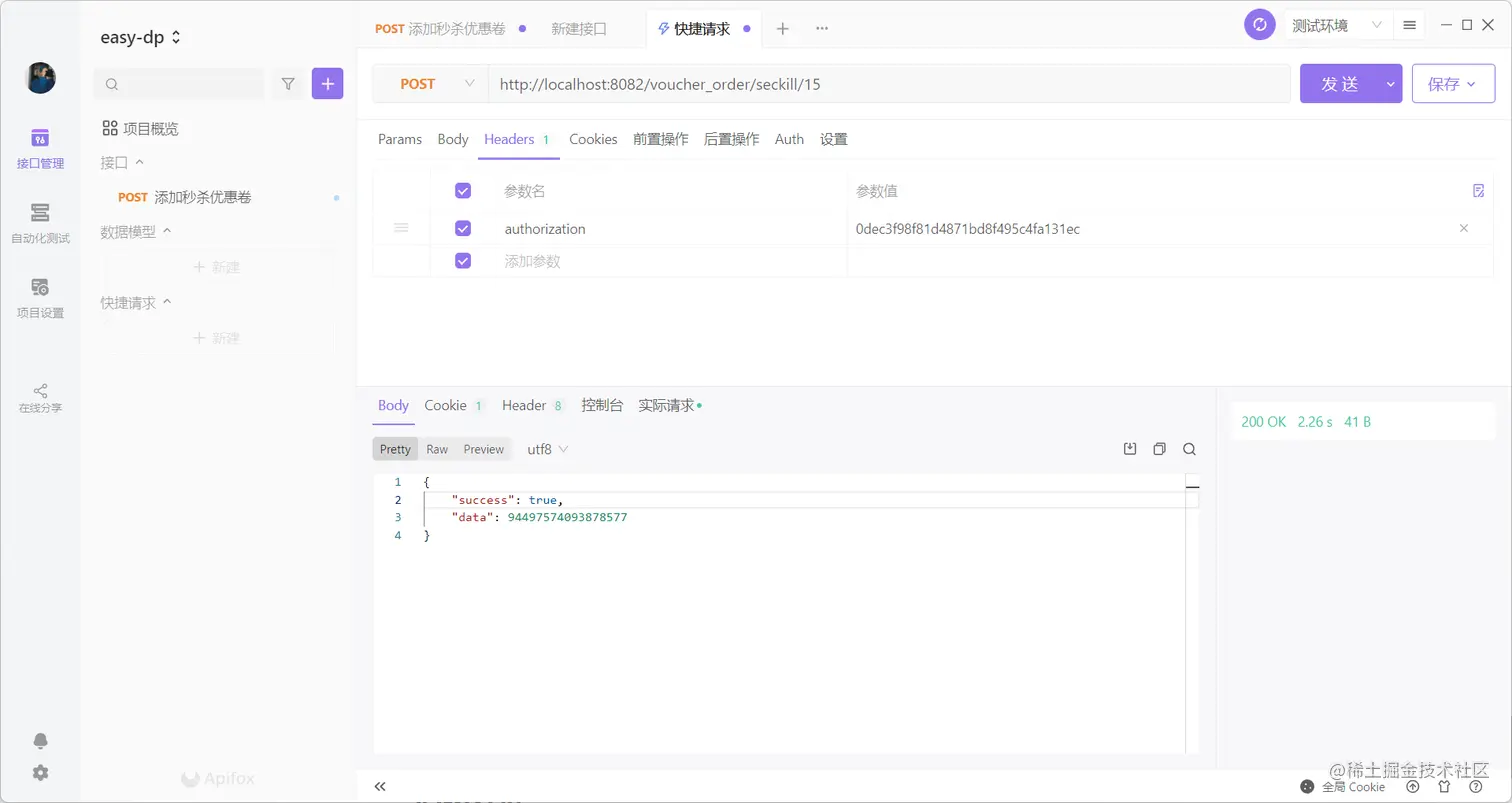This screenshot has width=1512, height=803.
Task: Open 自动化测试 in the sidebar
Action: pyautogui.click(x=40, y=223)
